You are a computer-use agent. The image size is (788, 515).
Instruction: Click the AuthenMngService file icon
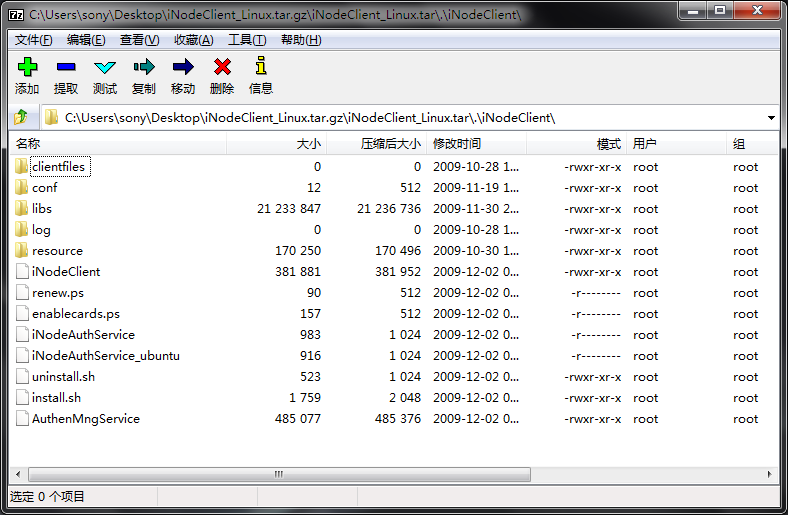22,419
